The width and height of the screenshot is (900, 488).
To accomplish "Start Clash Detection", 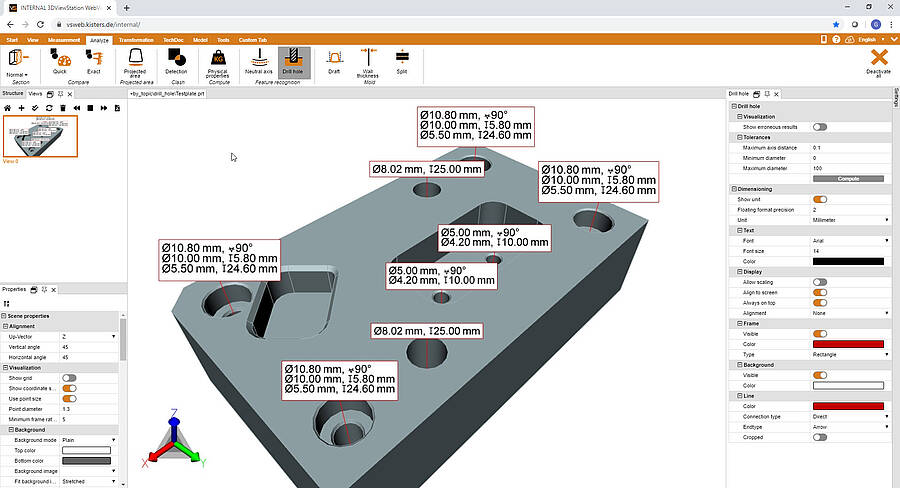I will [x=176, y=61].
